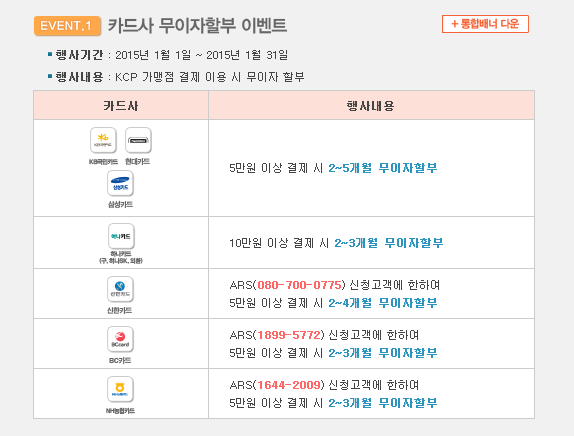
Task: Select the 하나카드 logo icon
Action: [x=121, y=236]
